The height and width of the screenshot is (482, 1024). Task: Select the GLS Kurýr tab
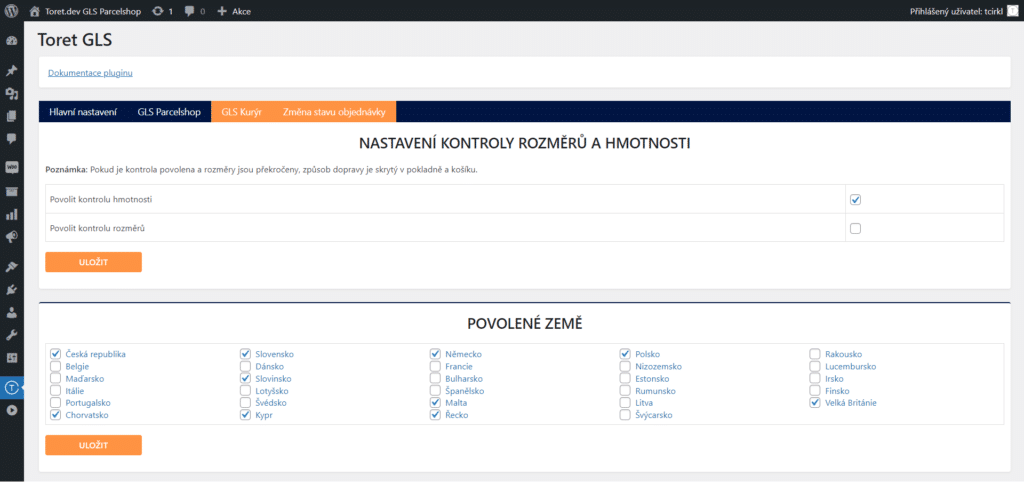tap(242, 112)
